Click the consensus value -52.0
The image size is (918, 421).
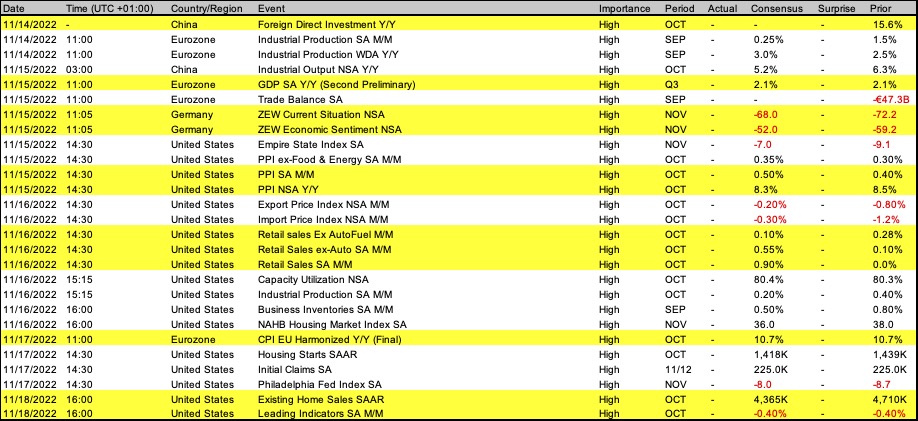tap(765, 129)
